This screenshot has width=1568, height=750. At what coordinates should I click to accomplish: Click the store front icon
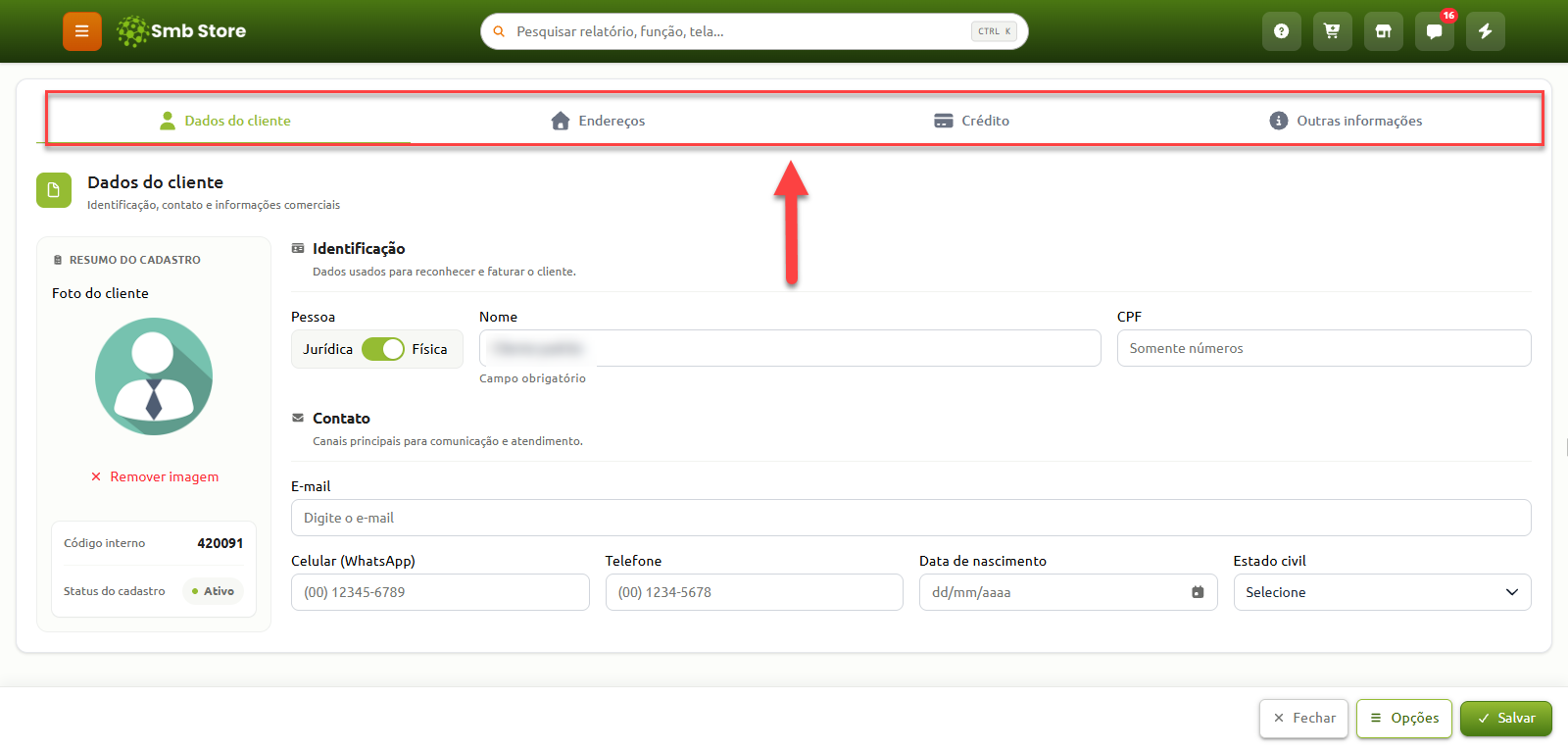point(1383,31)
